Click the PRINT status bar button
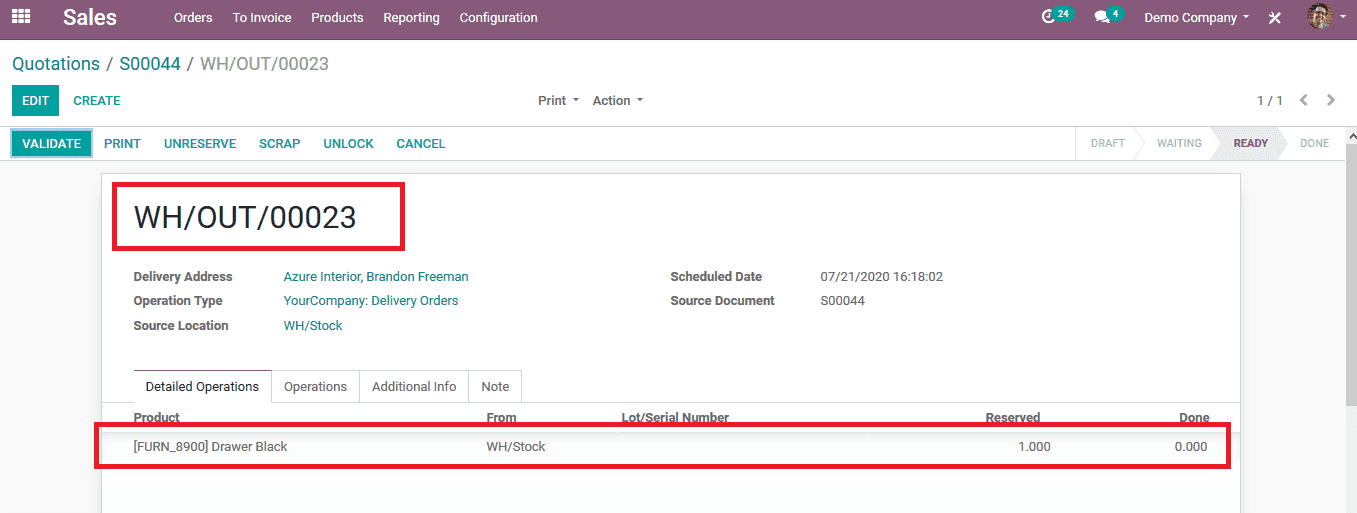Viewport: 1357px width, 513px height. click(x=122, y=144)
